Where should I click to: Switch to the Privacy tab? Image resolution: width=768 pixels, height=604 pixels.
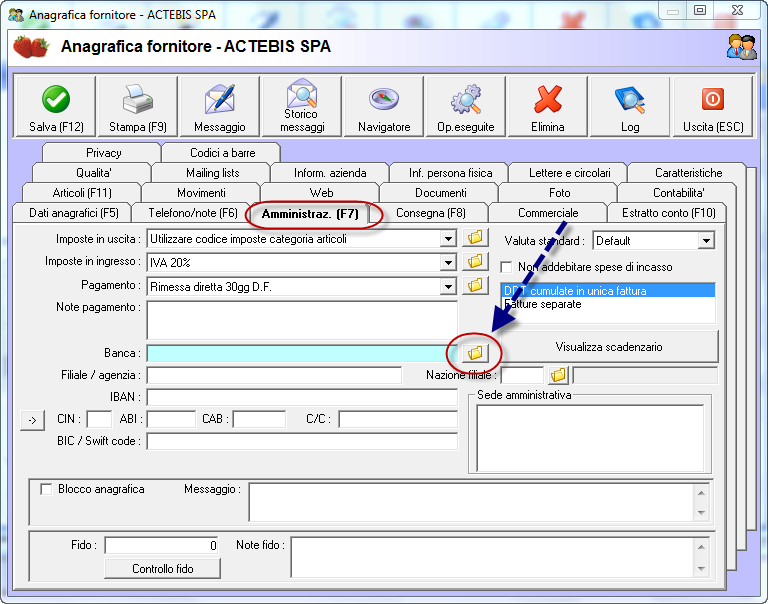[103, 153]
